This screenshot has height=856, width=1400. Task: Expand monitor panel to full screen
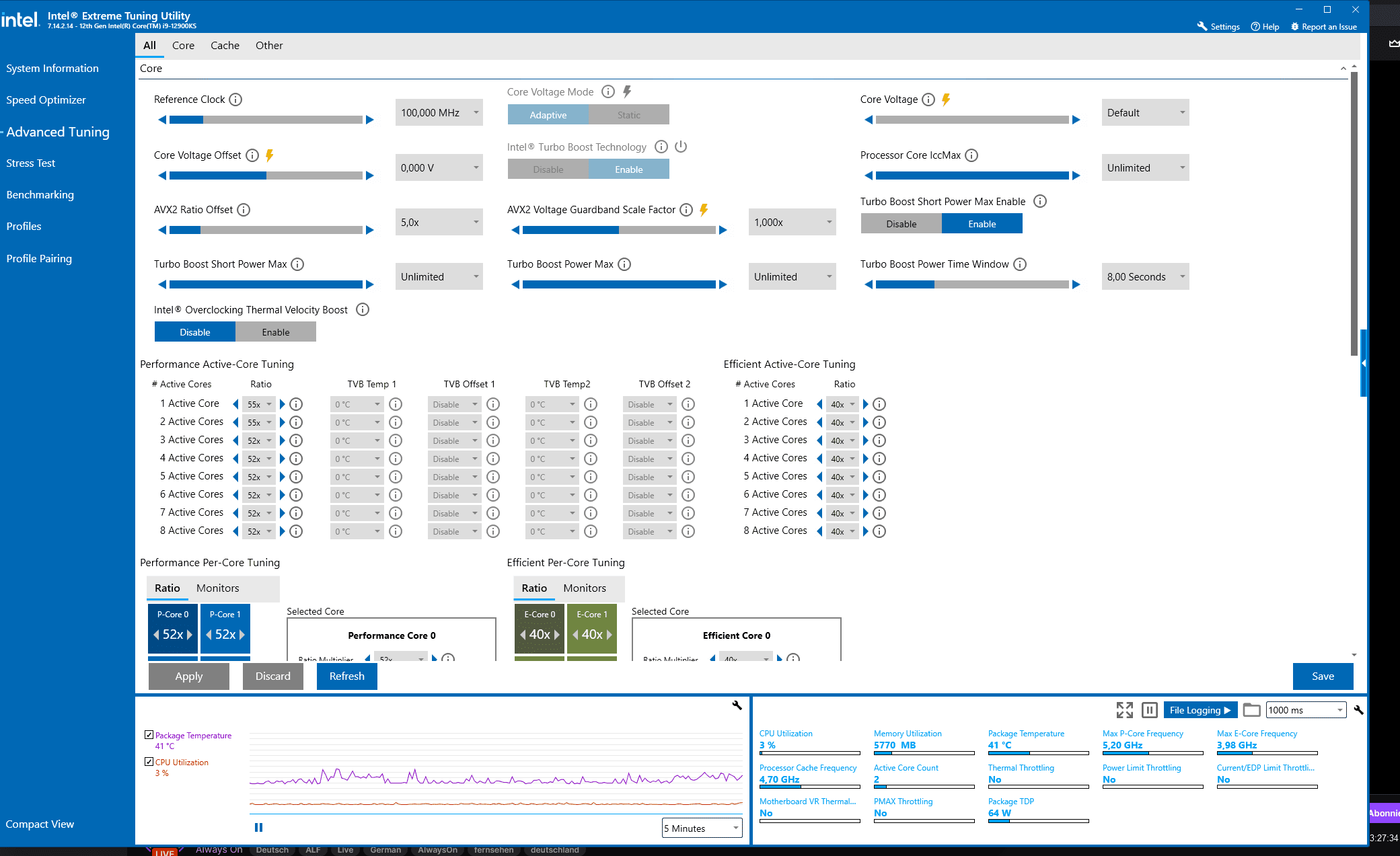(1124, 710)
